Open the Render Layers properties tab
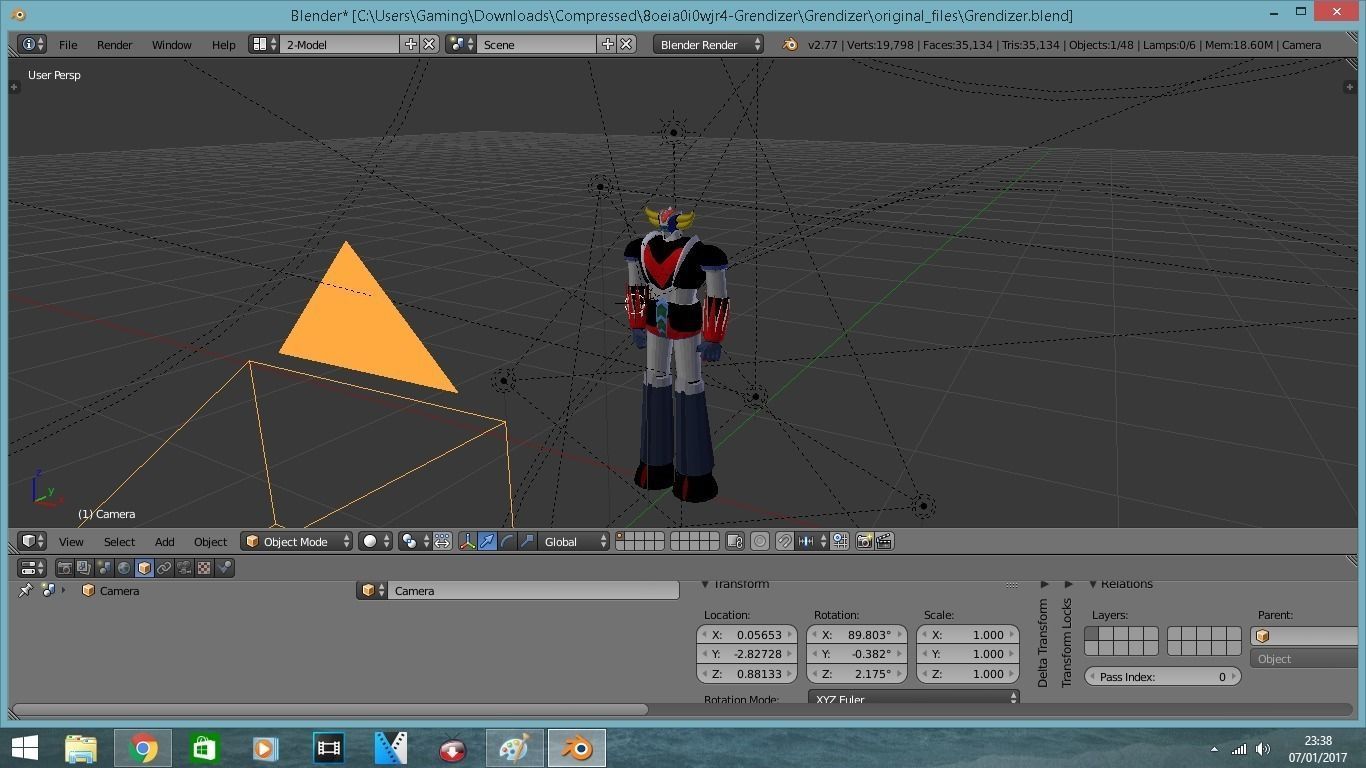 tap(84, 568)
